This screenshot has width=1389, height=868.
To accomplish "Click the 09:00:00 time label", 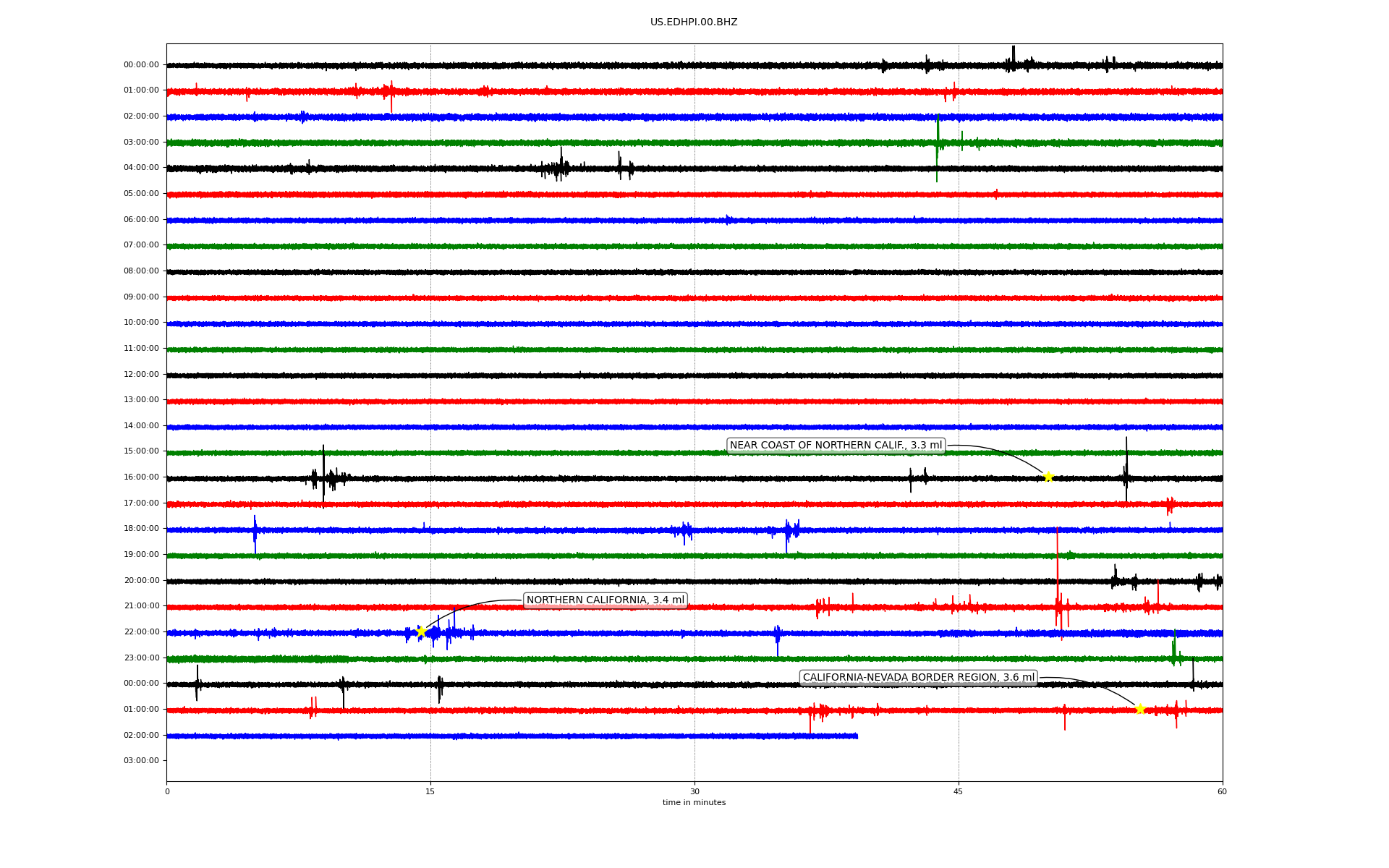I will 141,297.
